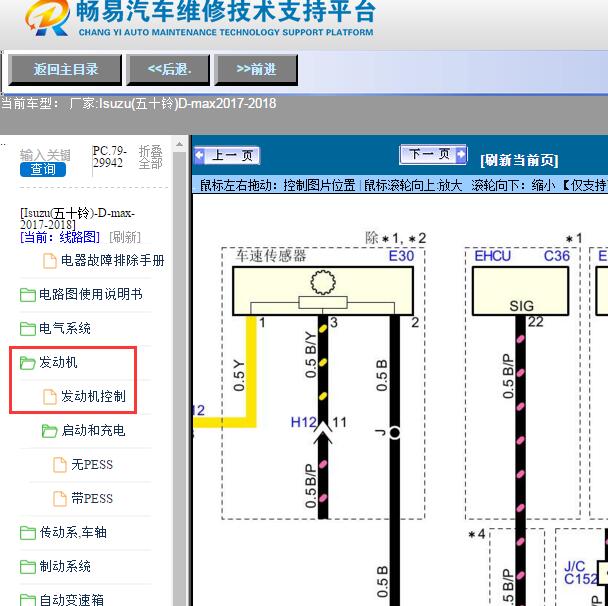Click the 车速传感器 label in diagram
Image resolution: width=608 pixels, height=606 pixels.
271,256
